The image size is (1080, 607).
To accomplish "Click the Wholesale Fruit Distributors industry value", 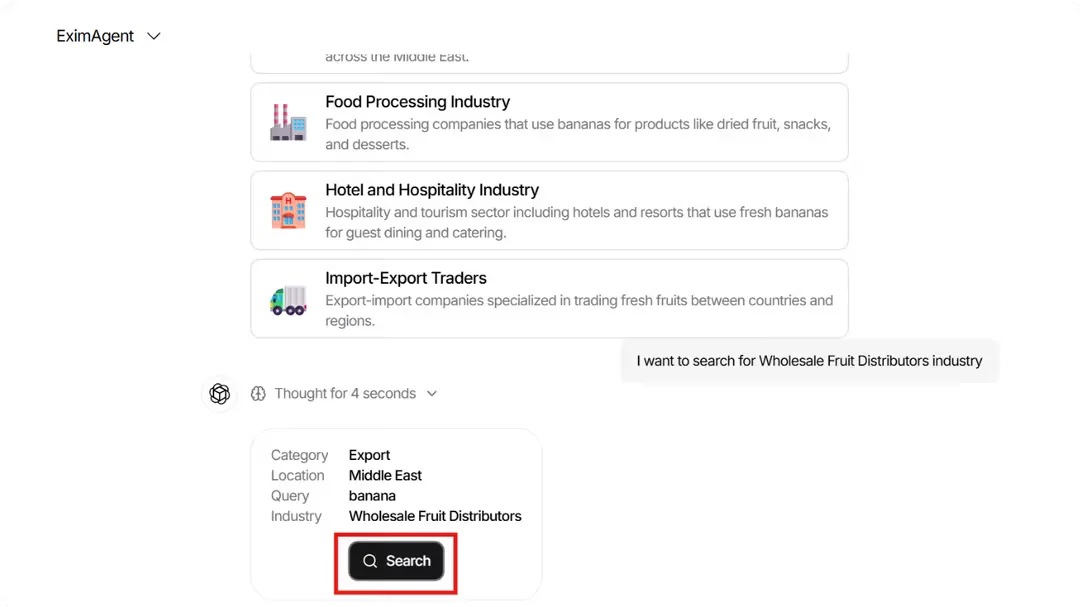I will pos(435,516).
